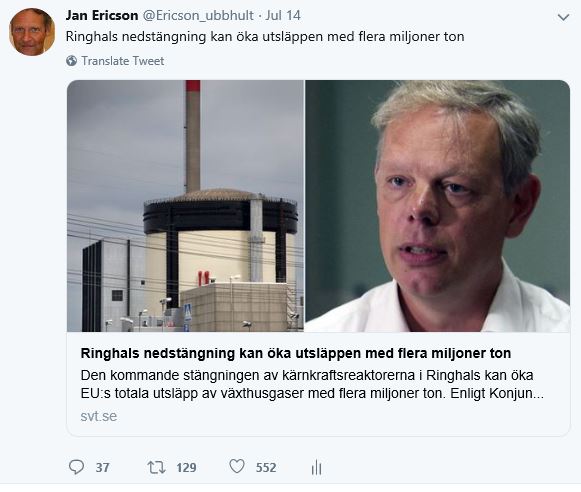Click the globe icon beside Translate Tweet
The image size is (581, 492).
[72, 60]
